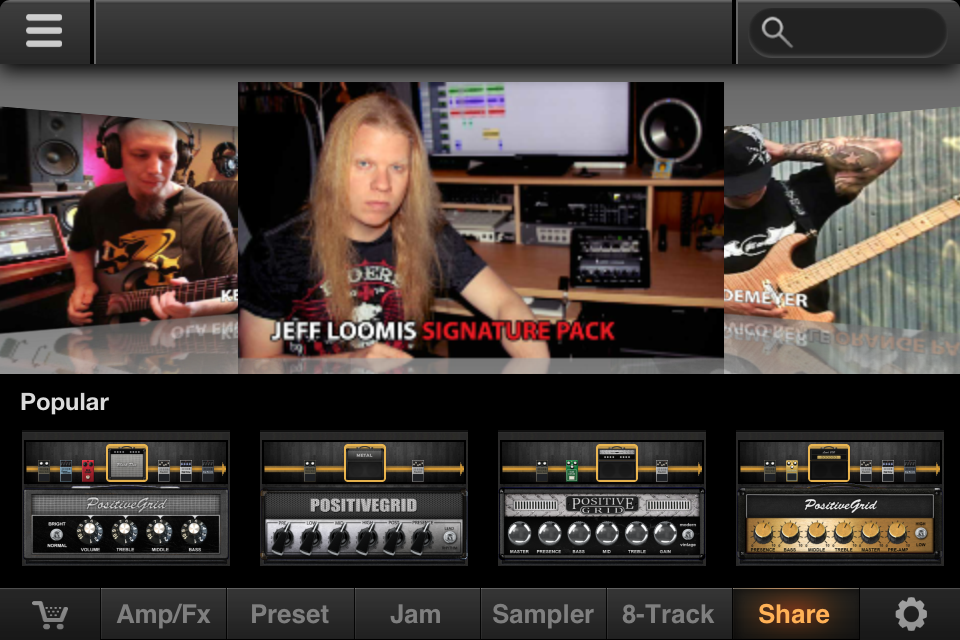Screen dimensions: 960x640
Task: Toggle the modern/vintage switch on third amp
Action: [688, 534]
